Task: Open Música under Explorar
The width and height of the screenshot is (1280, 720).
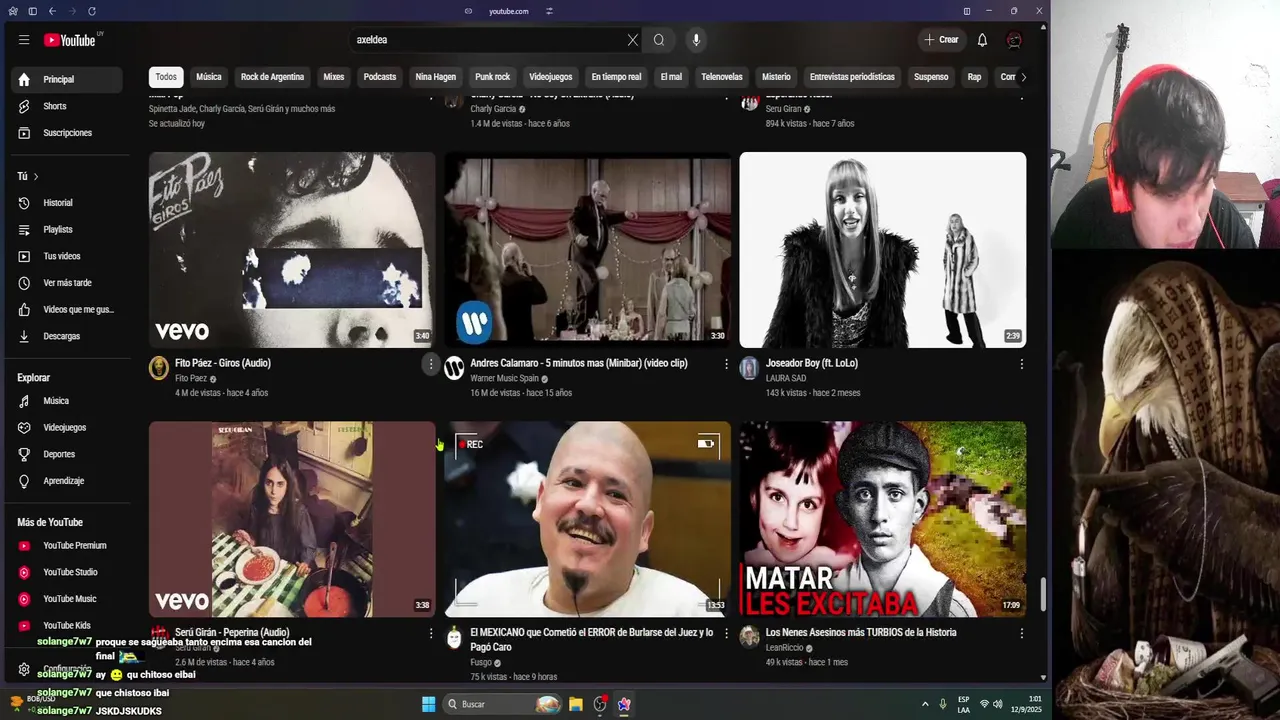Action: point(66,401)
